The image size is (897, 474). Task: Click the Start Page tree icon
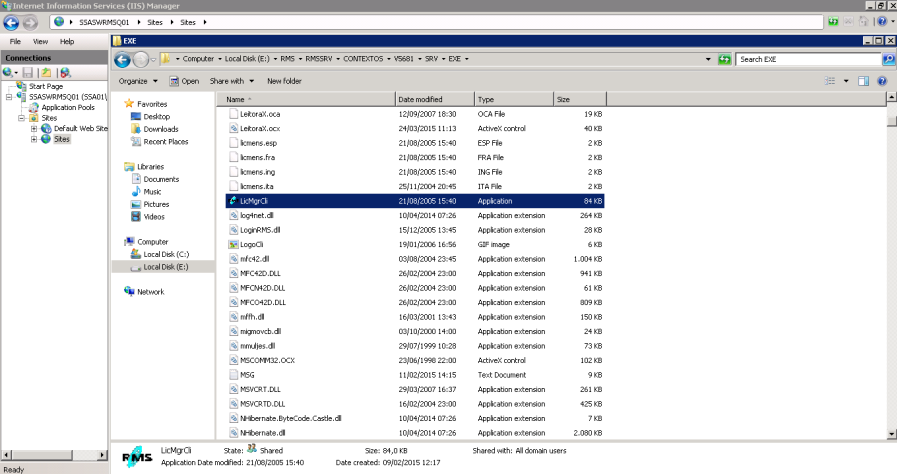point(21,86)
